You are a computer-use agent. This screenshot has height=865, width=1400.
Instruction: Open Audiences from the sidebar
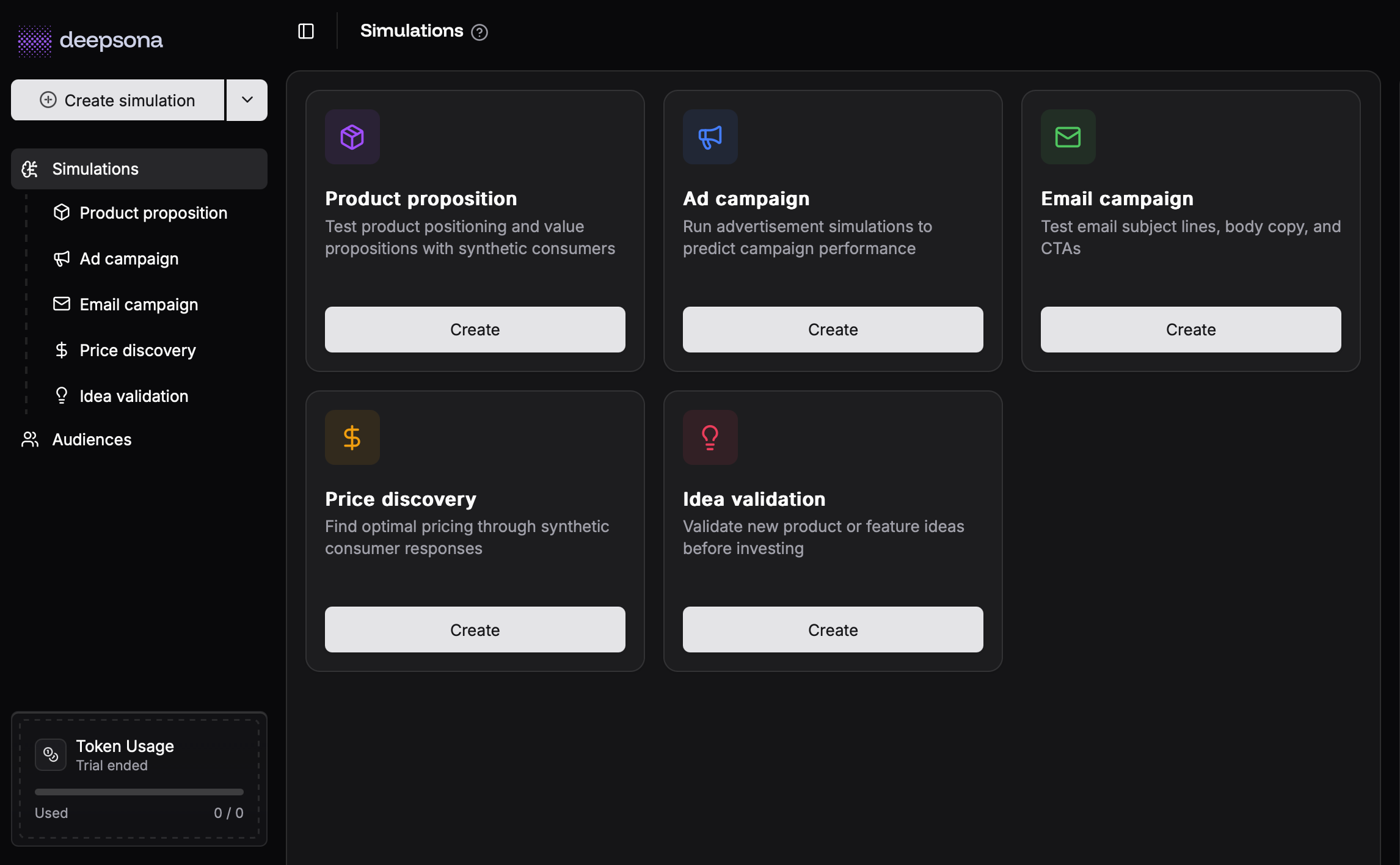pyautogui.click(x=91, y=439)
